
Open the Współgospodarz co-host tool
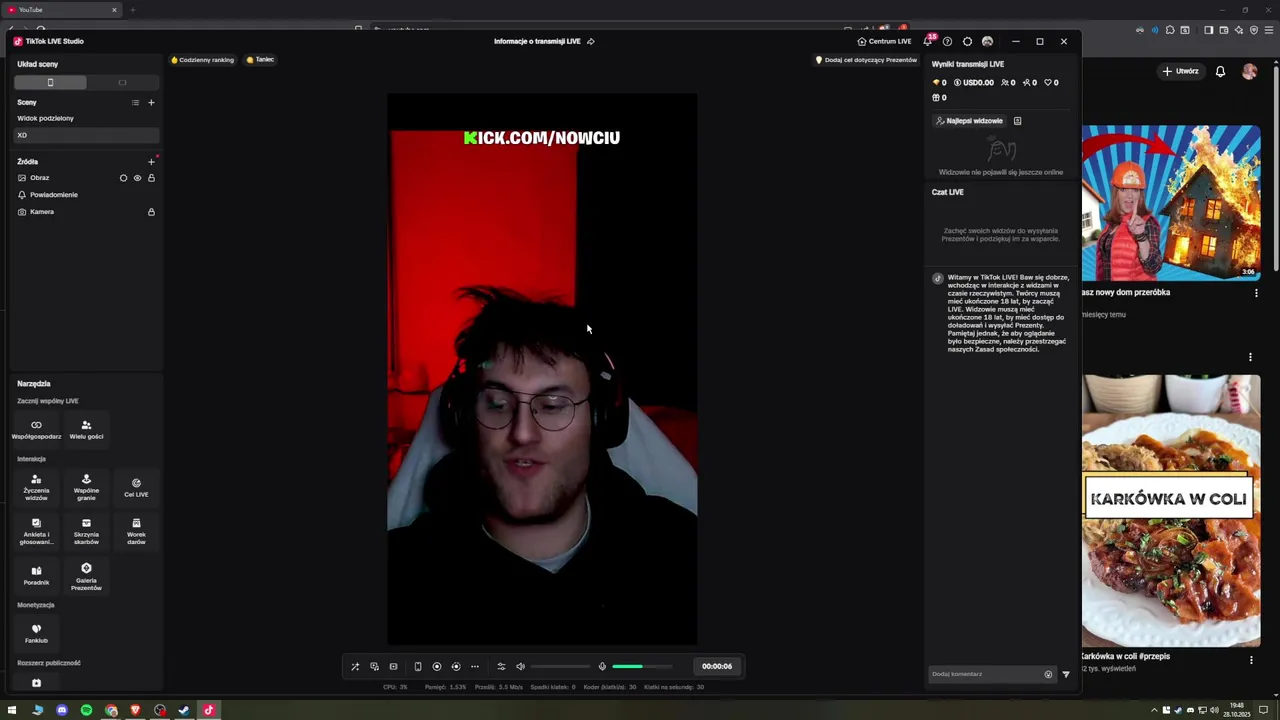(36, 429)
